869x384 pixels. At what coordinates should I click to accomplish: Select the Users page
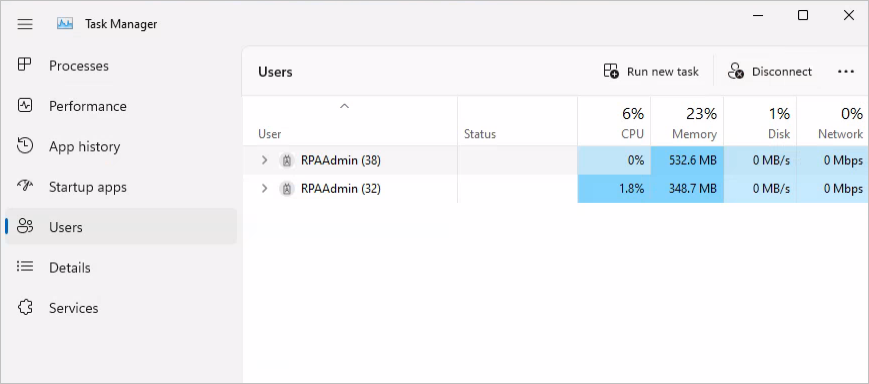tap(121, 227)
